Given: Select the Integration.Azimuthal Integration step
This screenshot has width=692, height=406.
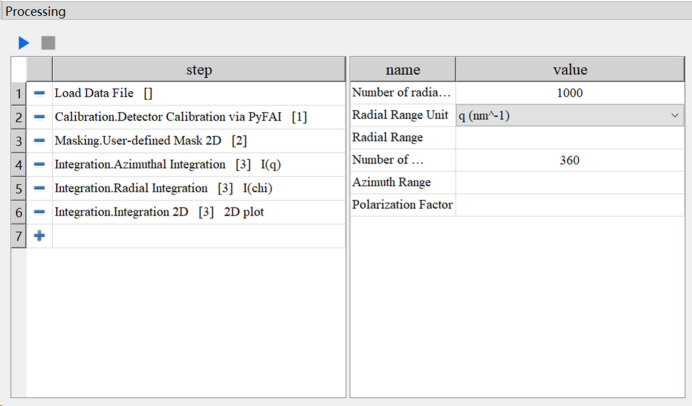Looking at the screenshot, I should [199, 165].
